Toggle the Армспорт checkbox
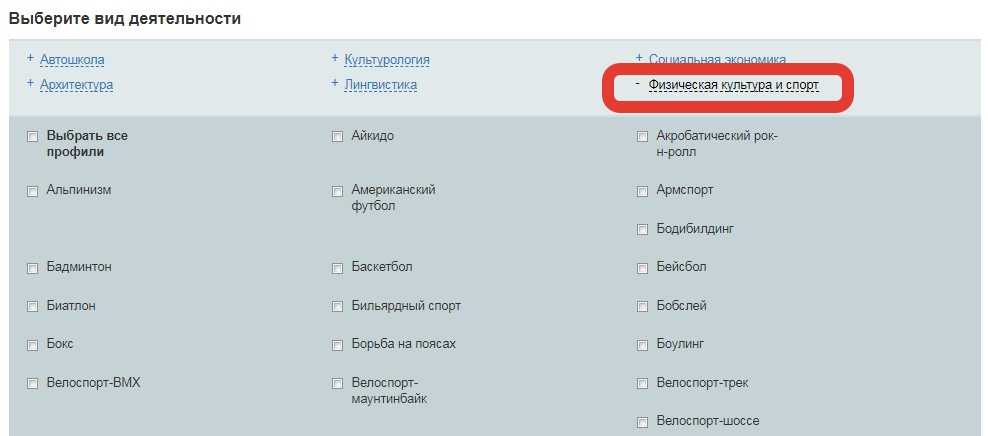 point(643,191)
